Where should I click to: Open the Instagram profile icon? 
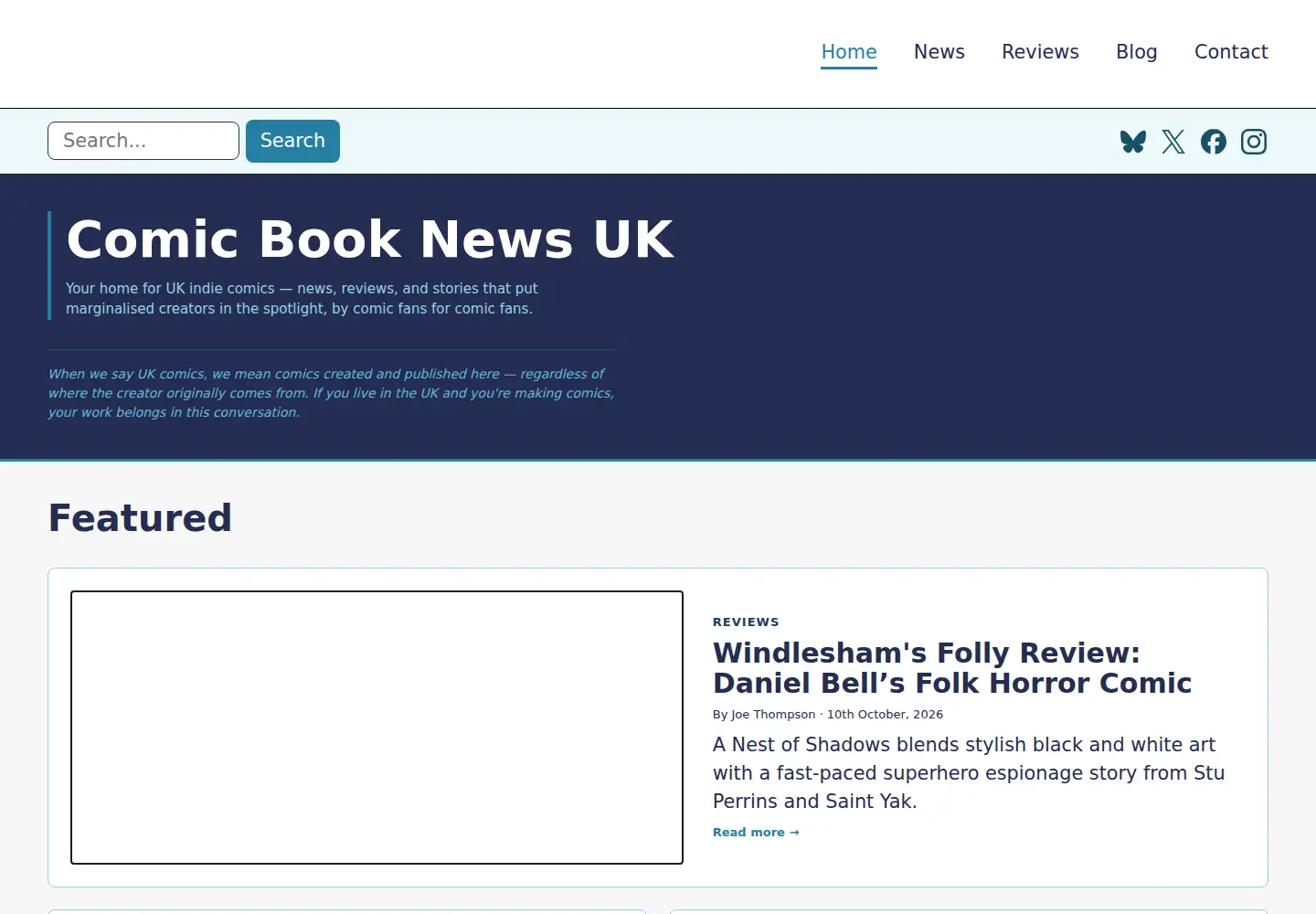tap(1254, 142)
